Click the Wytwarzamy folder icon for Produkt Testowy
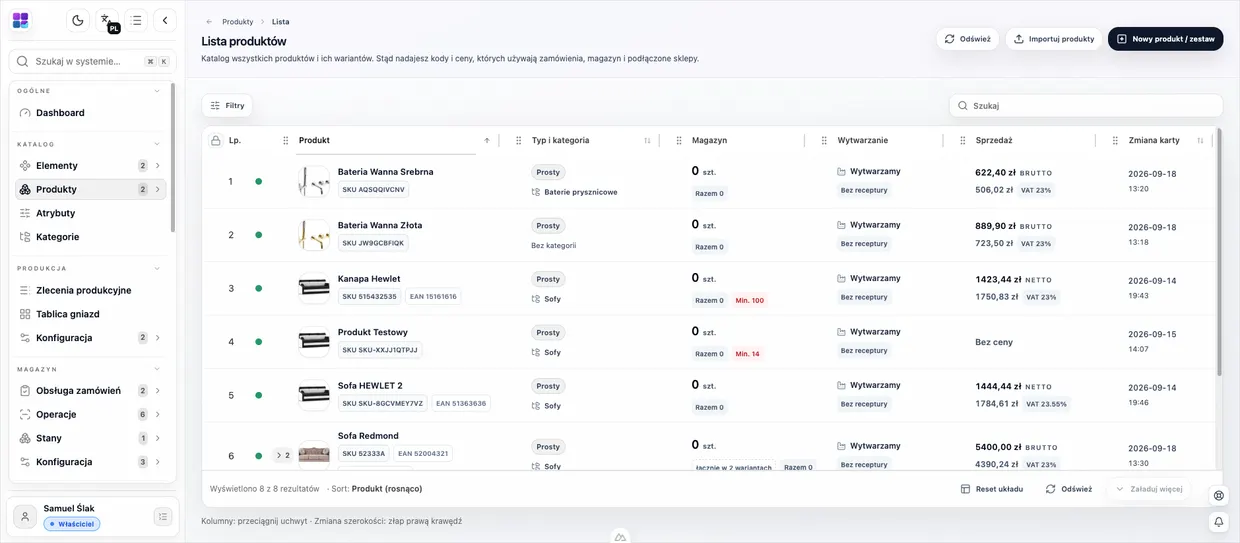Screen dimensions: 1240x543 (x=841, y=332)
